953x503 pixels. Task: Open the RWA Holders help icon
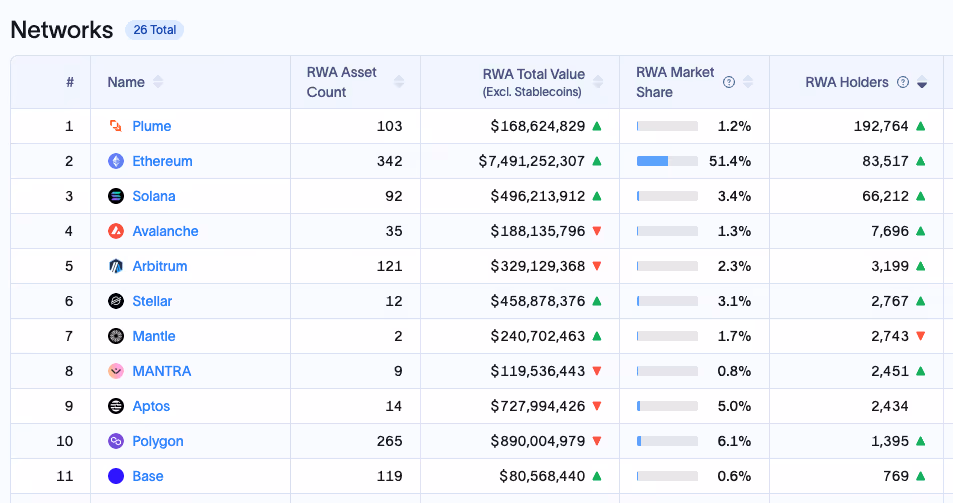pos(903,82)
